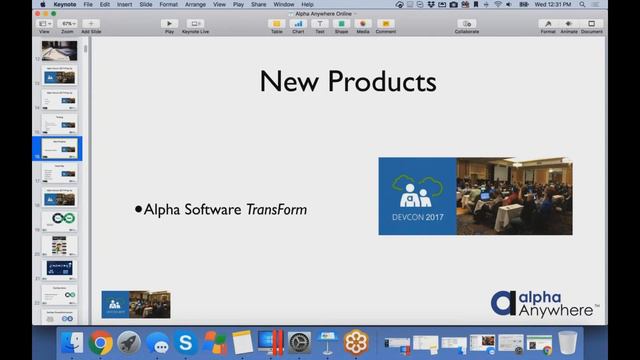Click the New Products slide title
Viewport: 640px width, 360px height.
click(348, 81)
